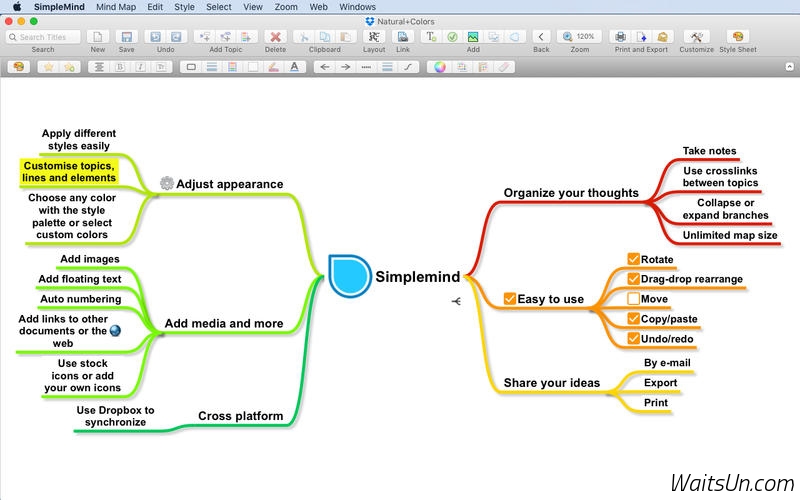Open the topic border shape option

click(x=191, y=67)
